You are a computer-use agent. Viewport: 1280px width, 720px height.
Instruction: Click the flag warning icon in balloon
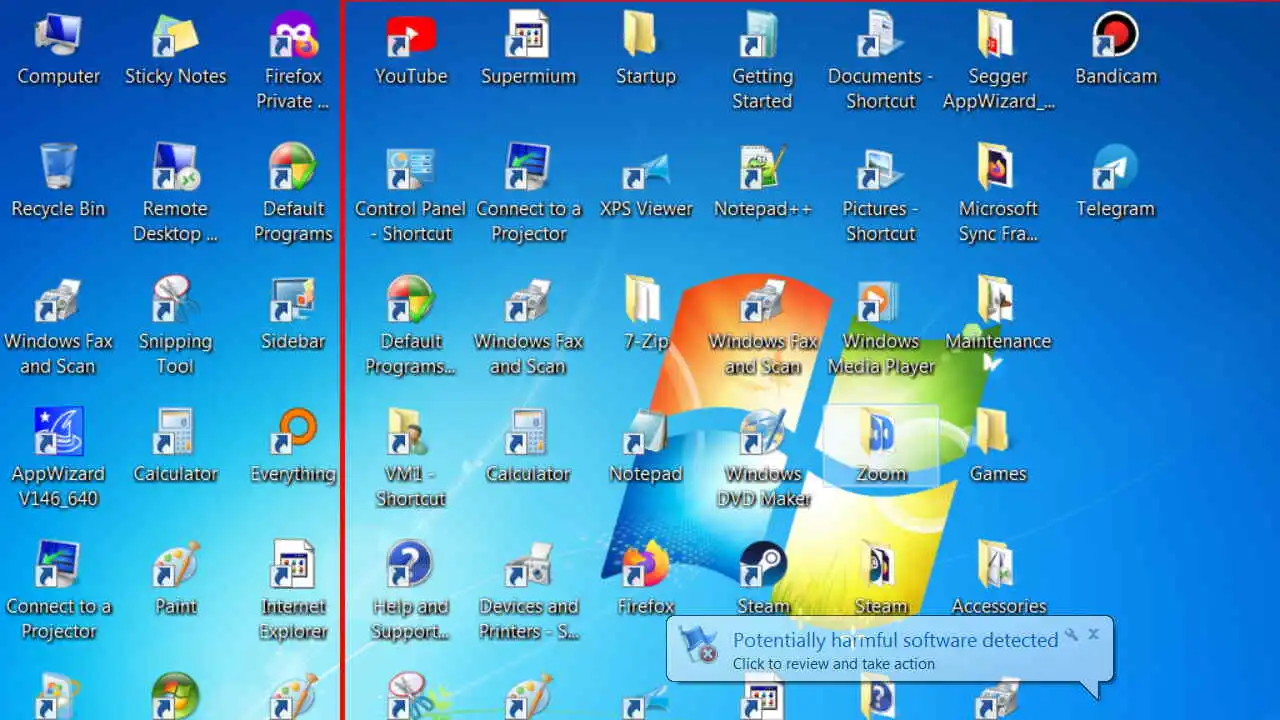(697, 645)
